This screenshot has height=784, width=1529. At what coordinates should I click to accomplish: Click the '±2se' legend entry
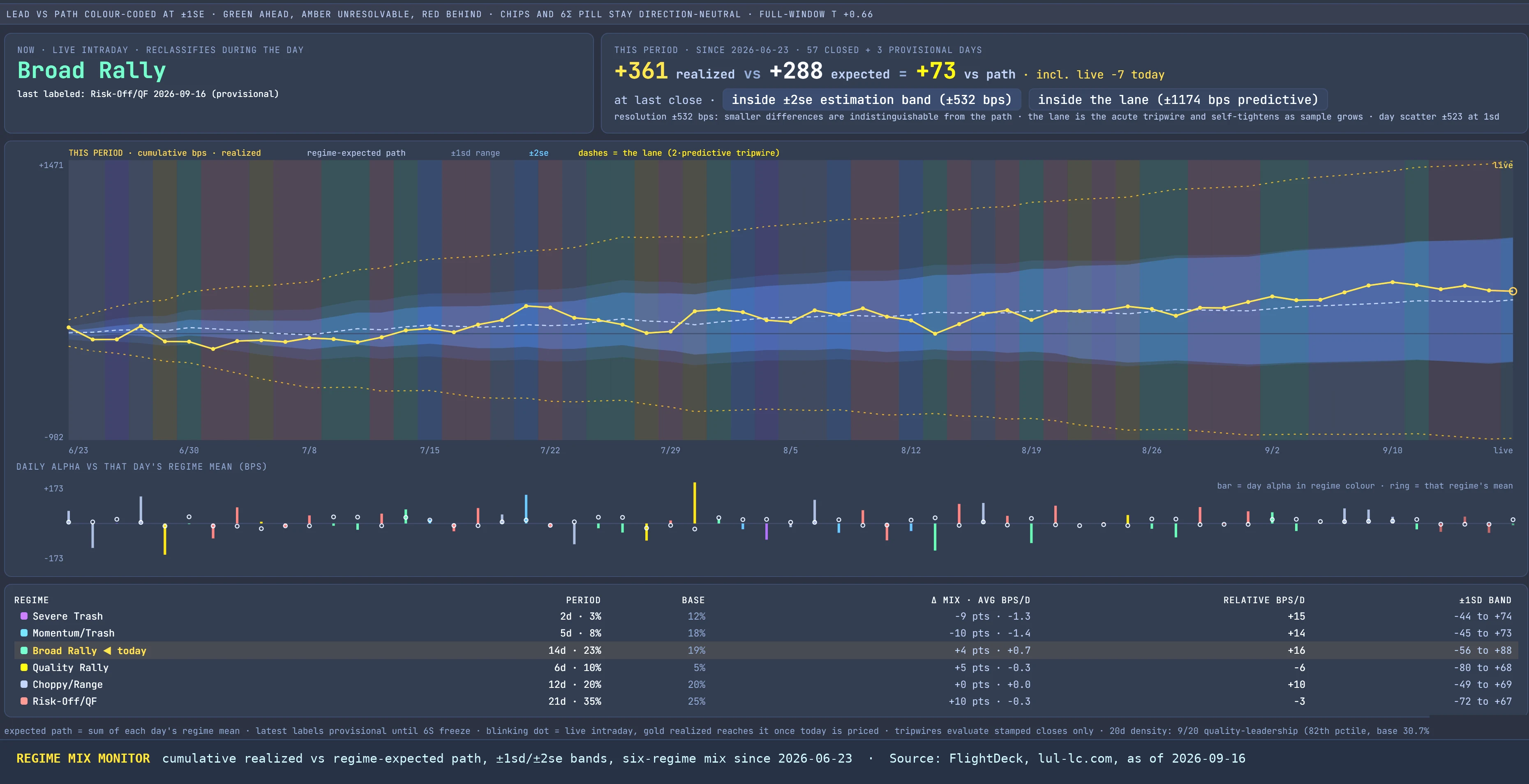pyautogui.click(x=538, y=153)
